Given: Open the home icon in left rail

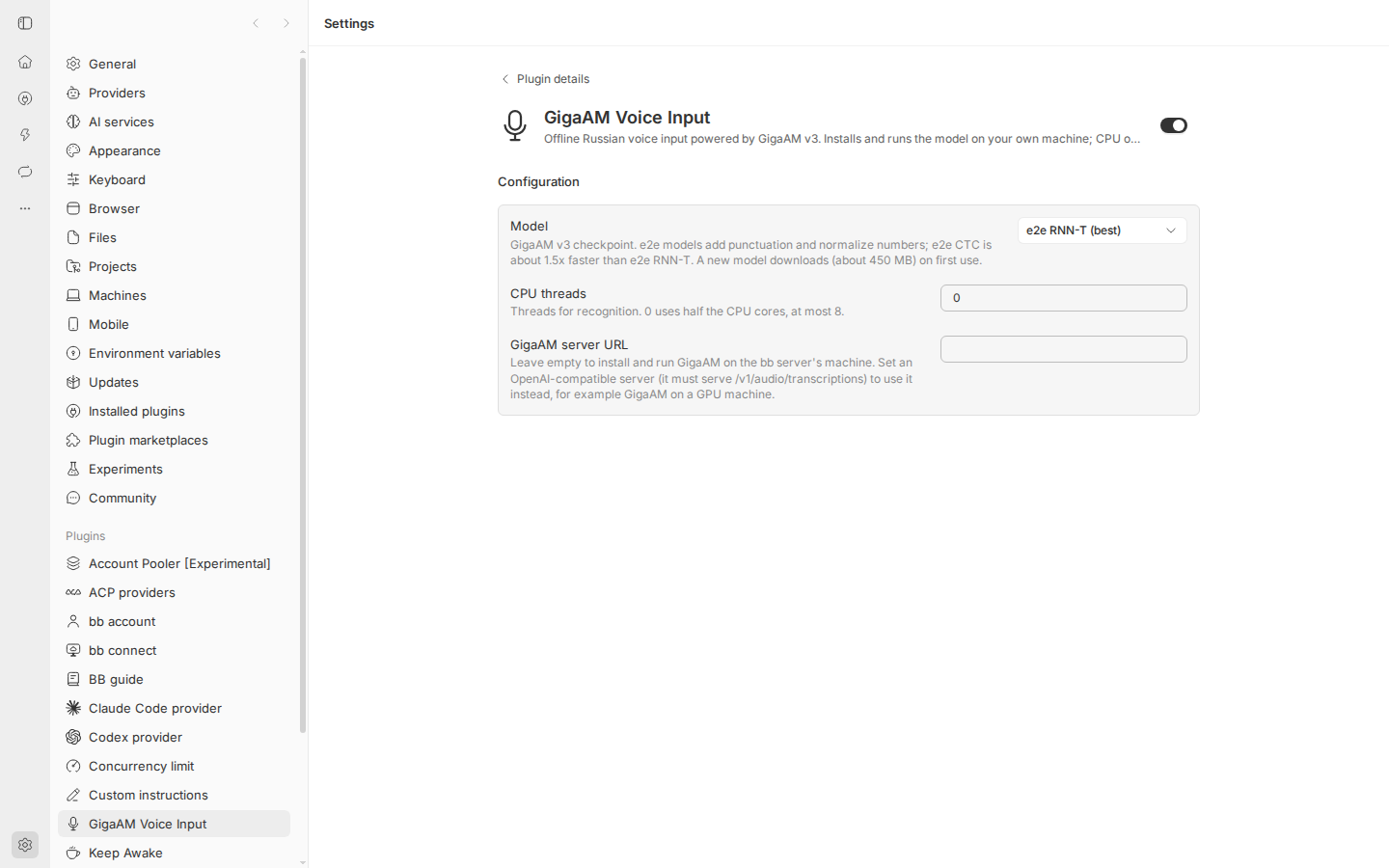Looking at the screenshot, I should 25,62.
